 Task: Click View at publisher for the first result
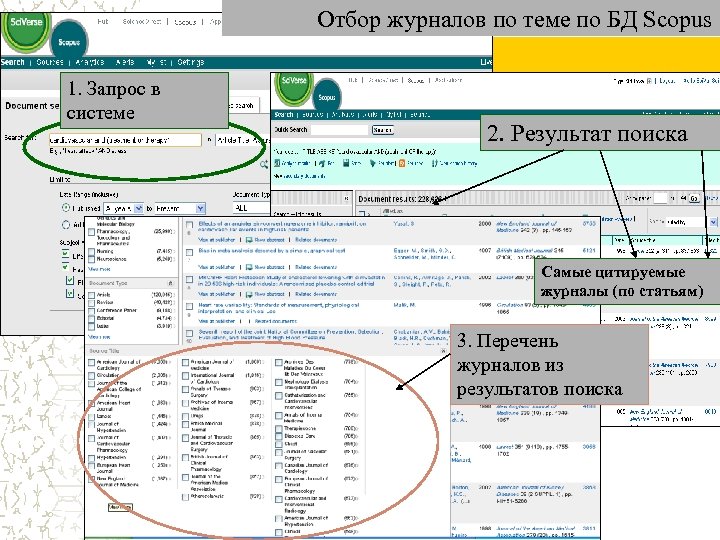tap(216, 240)
